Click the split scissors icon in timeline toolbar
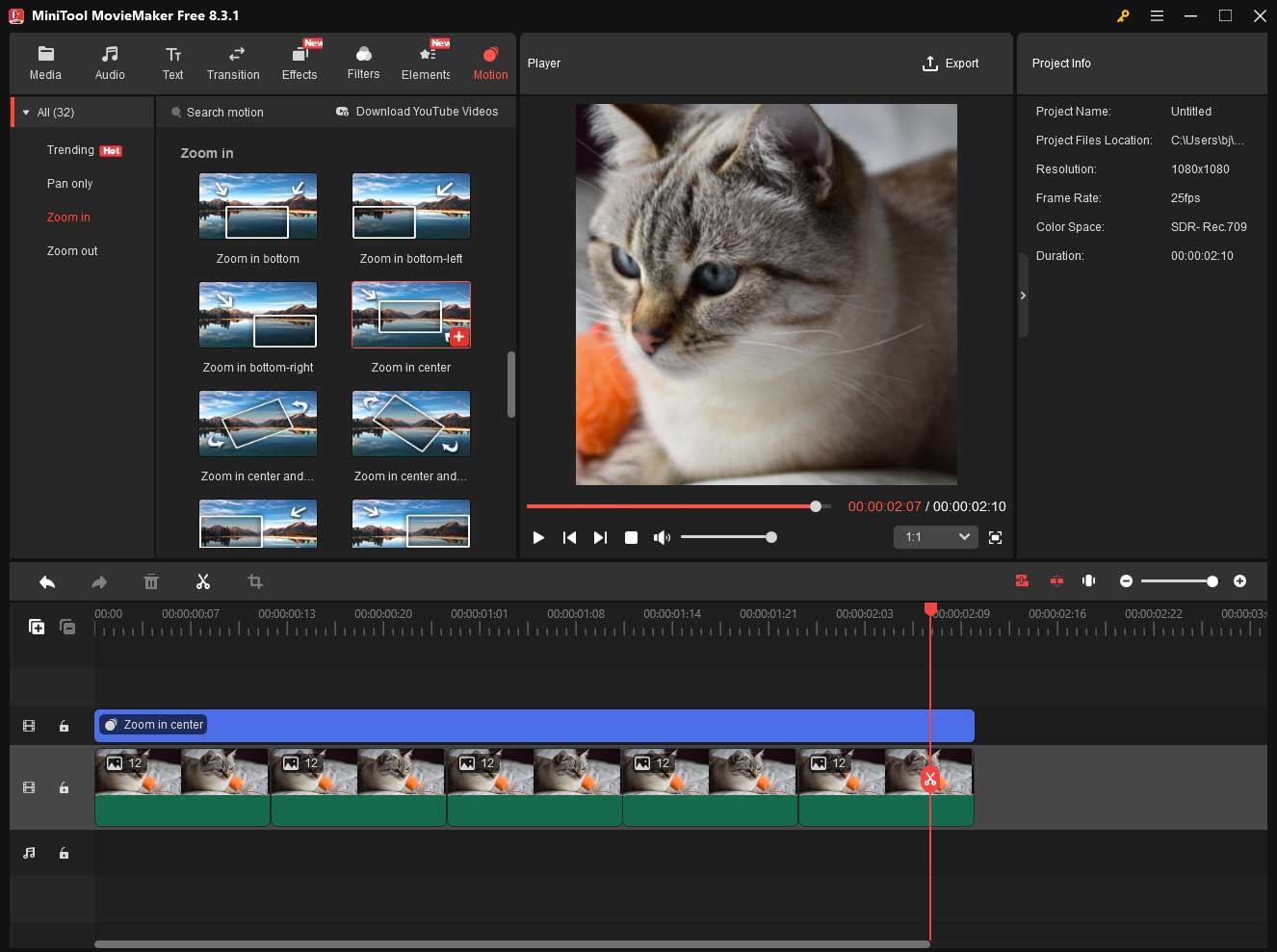1277x952 pixels. (x=202, y=581)
